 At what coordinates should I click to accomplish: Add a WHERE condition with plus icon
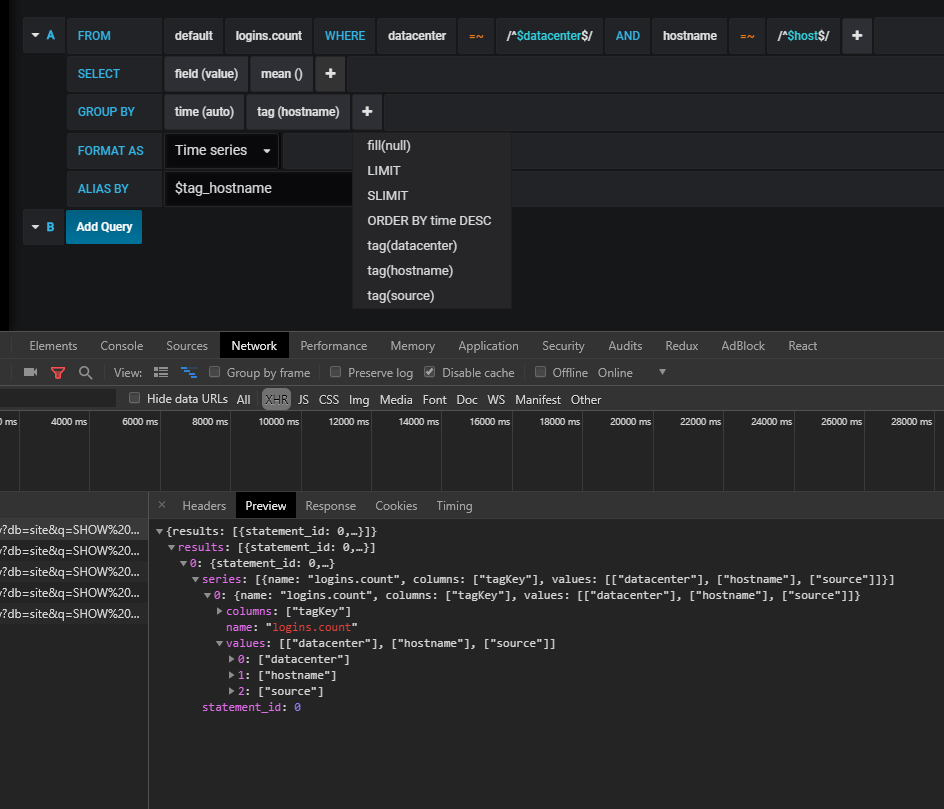click(x=857, y=35)
